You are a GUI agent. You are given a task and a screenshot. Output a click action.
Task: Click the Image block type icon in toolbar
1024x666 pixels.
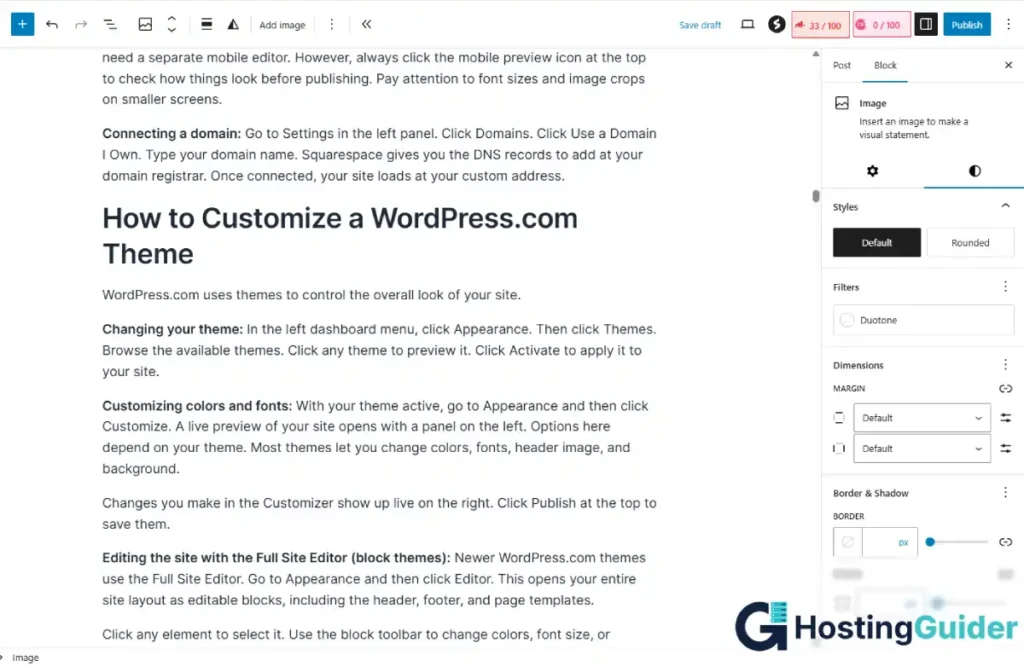145,24
